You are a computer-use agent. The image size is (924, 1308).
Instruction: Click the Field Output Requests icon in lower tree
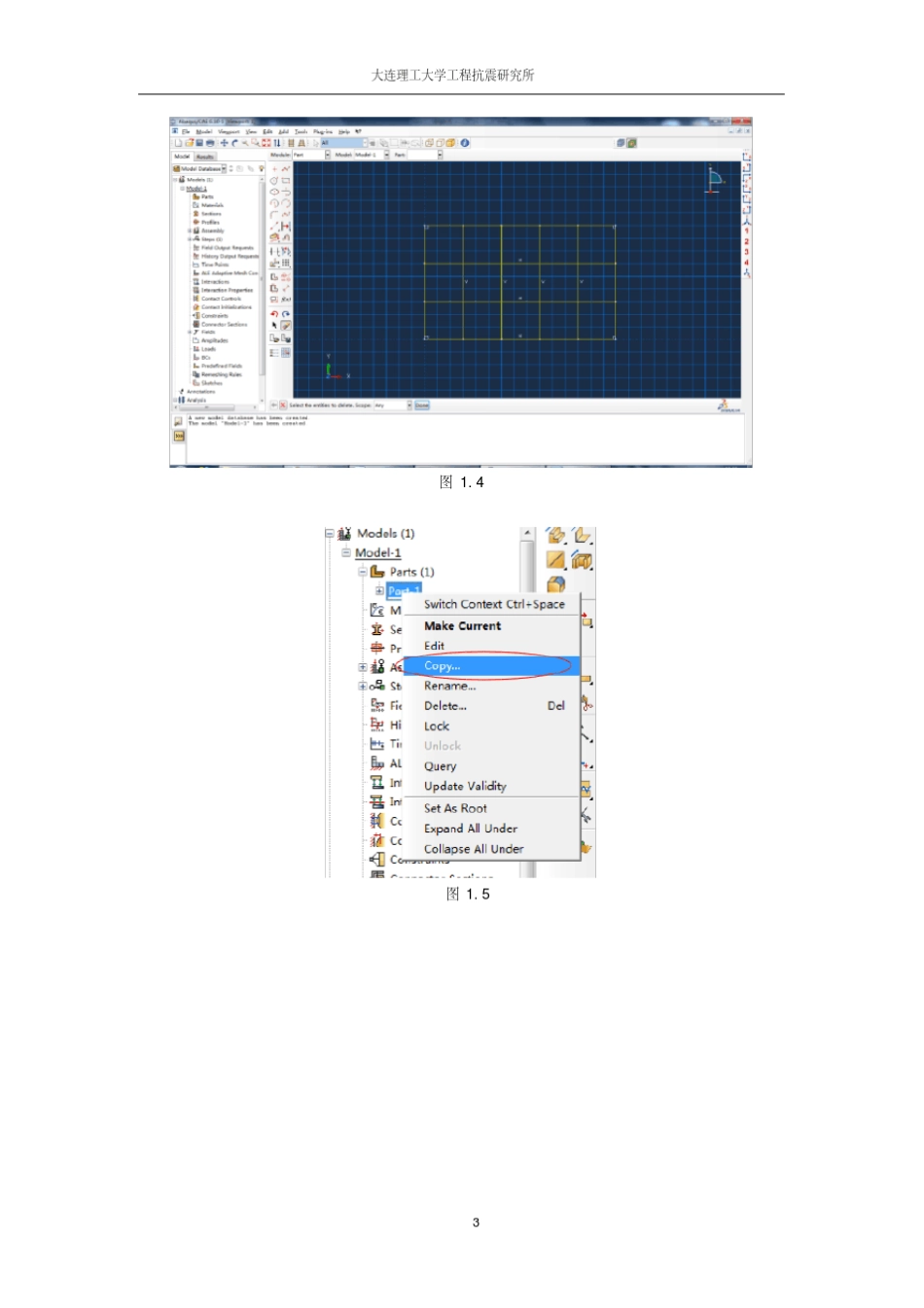(x=377, y=705)
